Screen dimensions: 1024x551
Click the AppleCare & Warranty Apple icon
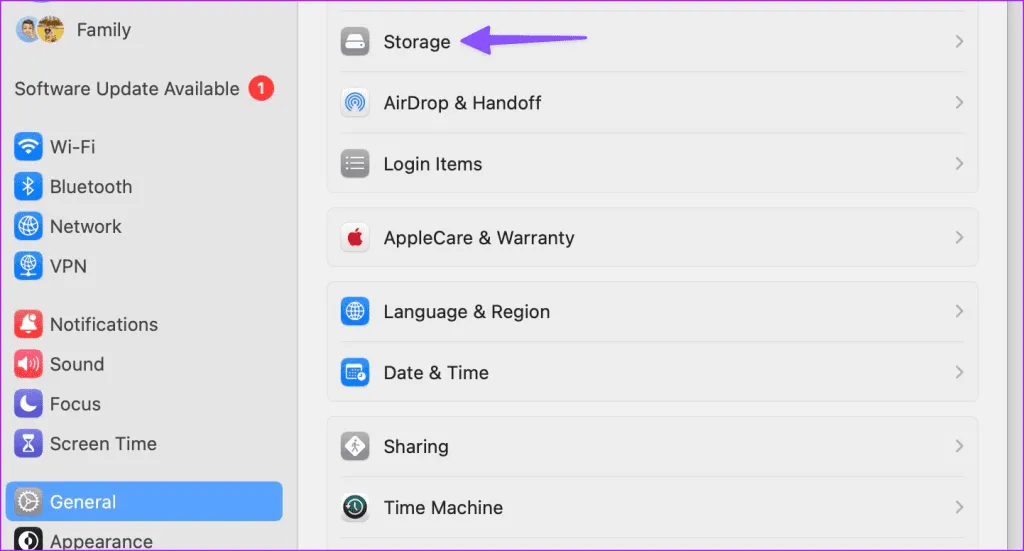(355, 238)
